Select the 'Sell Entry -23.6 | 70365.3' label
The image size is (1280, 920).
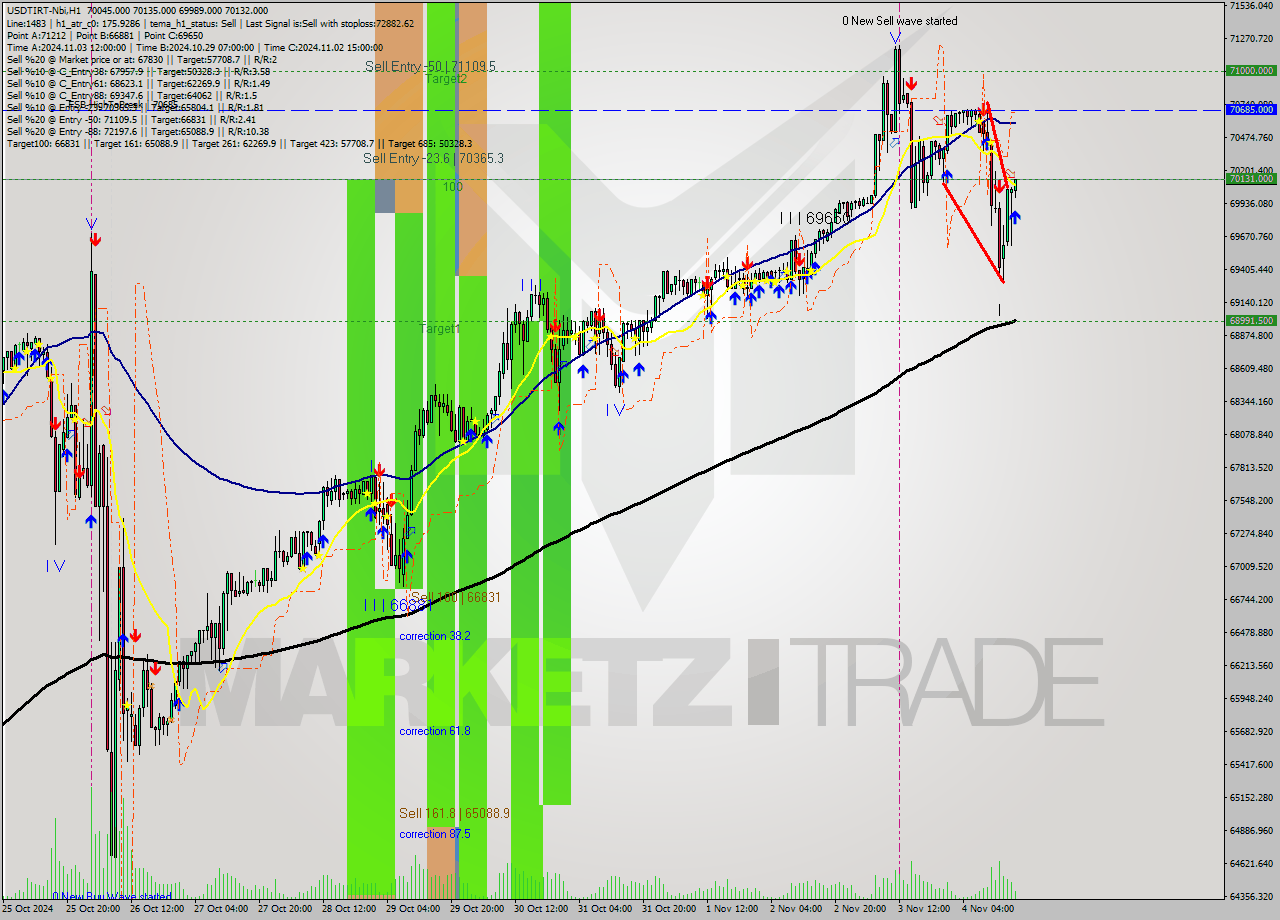[x=433, y=158]
